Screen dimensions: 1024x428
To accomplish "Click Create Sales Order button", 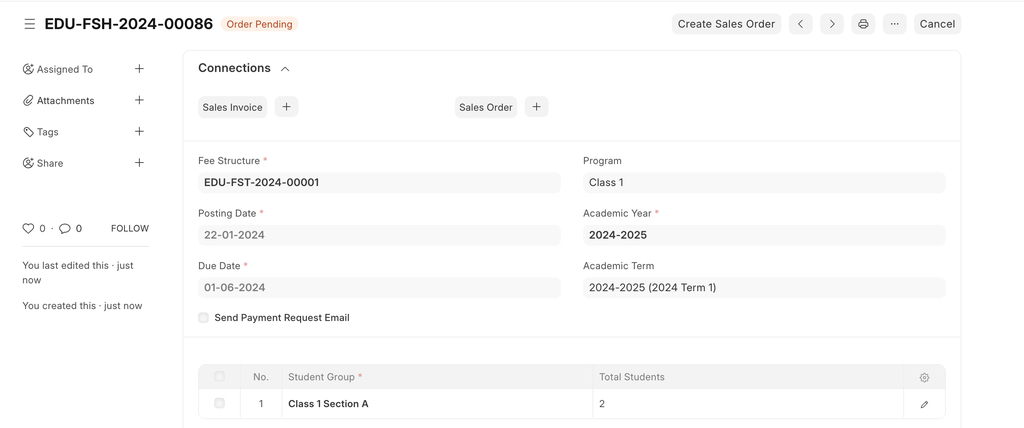I will [726, 24].
